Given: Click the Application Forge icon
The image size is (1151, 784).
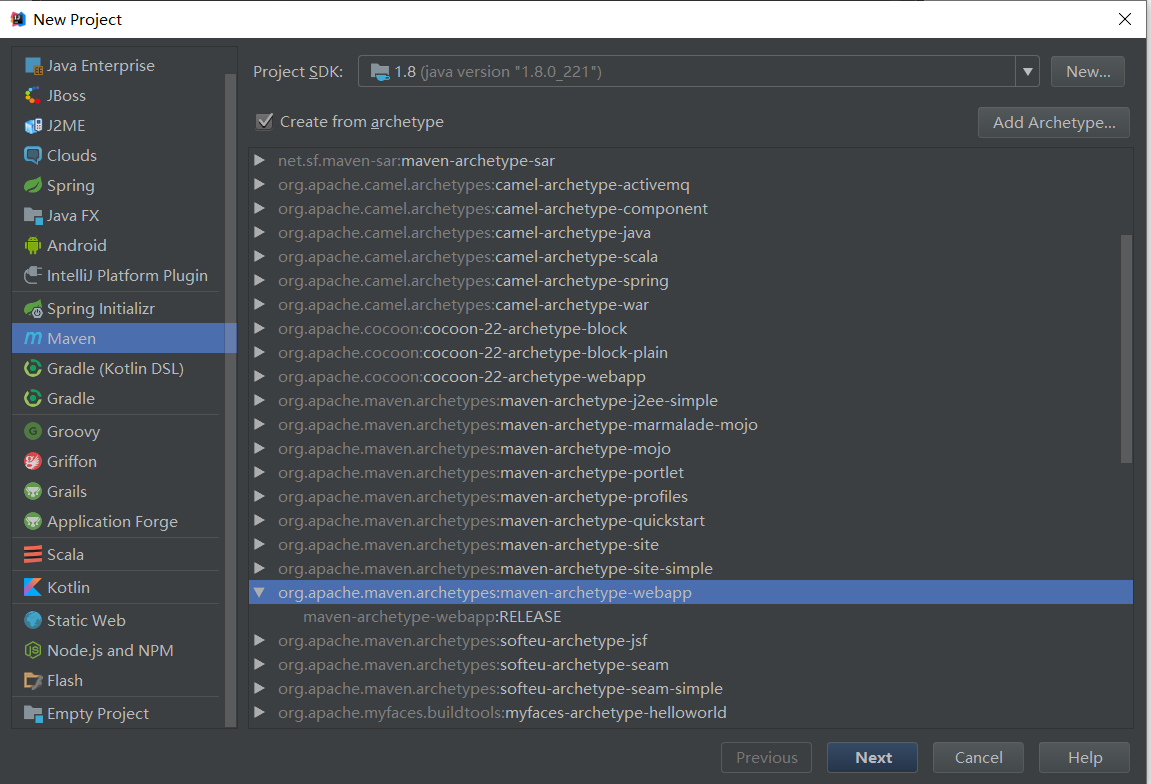Looking at the screenshot, I should coord(33,522).
